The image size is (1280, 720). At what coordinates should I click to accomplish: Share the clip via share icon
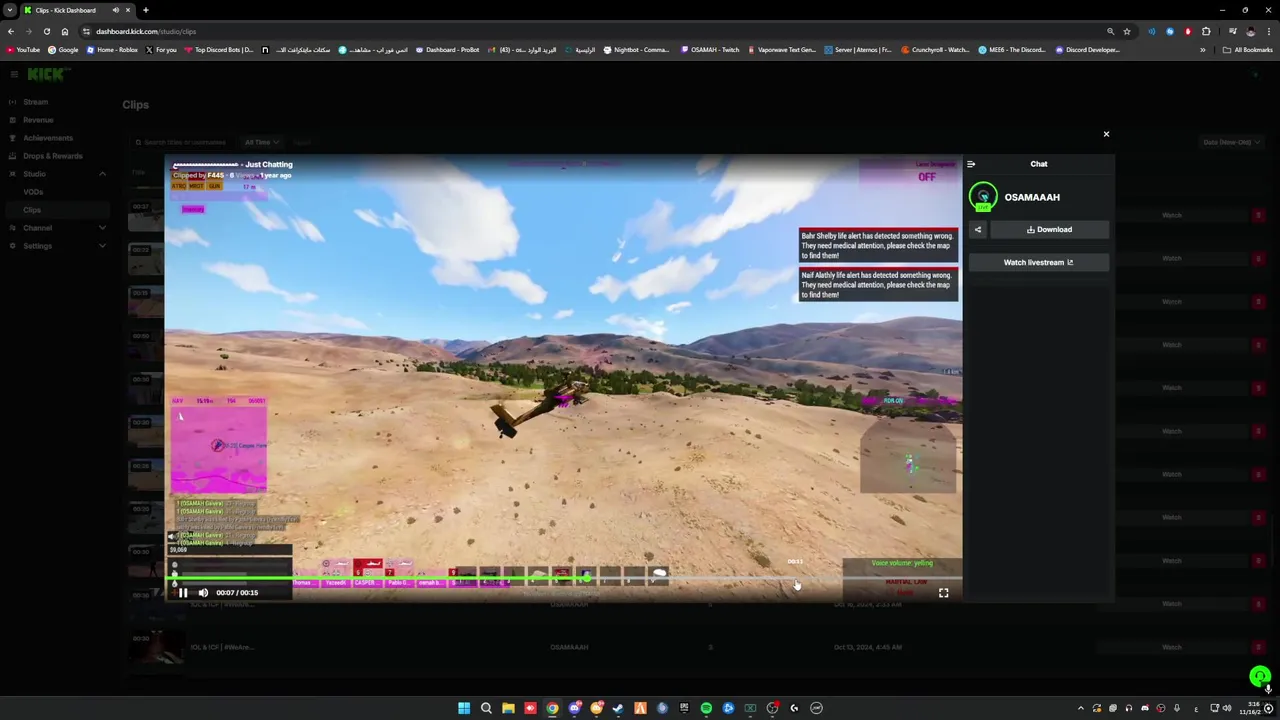978,230
